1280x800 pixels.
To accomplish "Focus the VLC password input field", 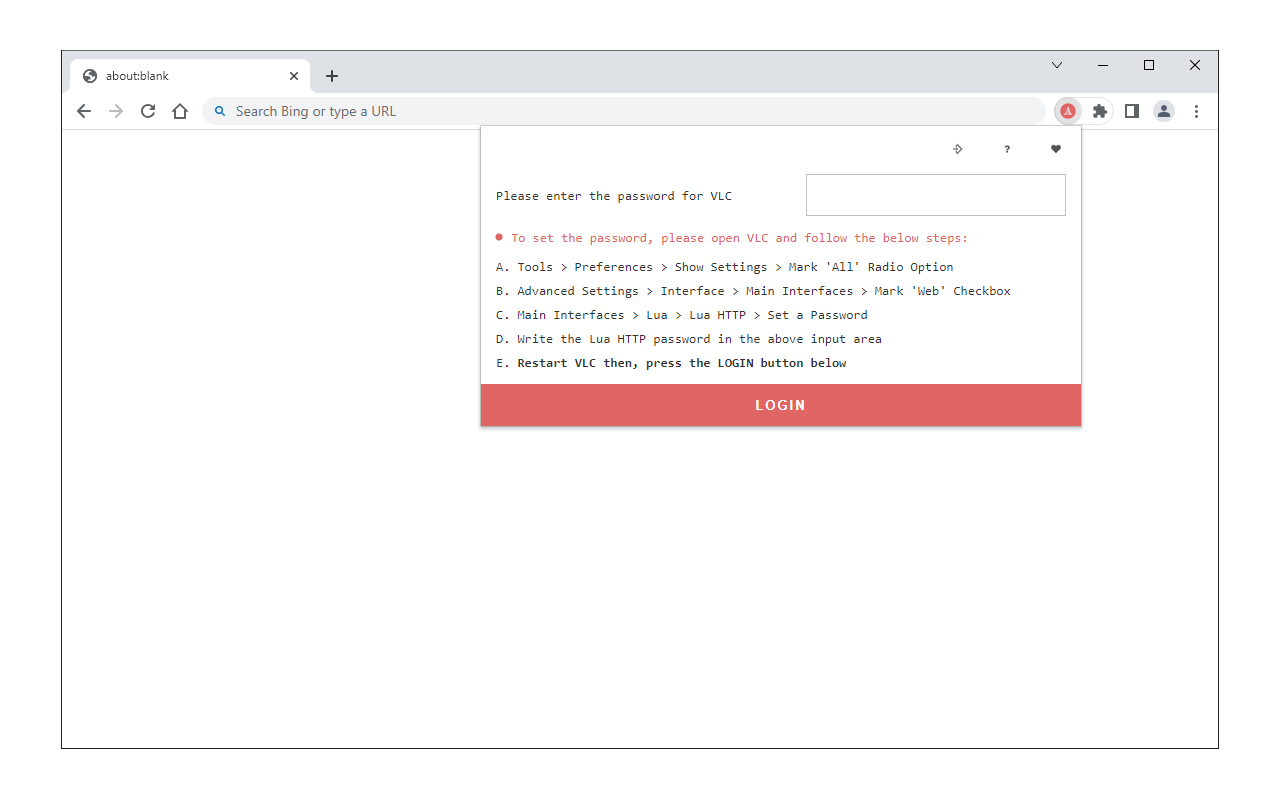I will click(936, 195).
